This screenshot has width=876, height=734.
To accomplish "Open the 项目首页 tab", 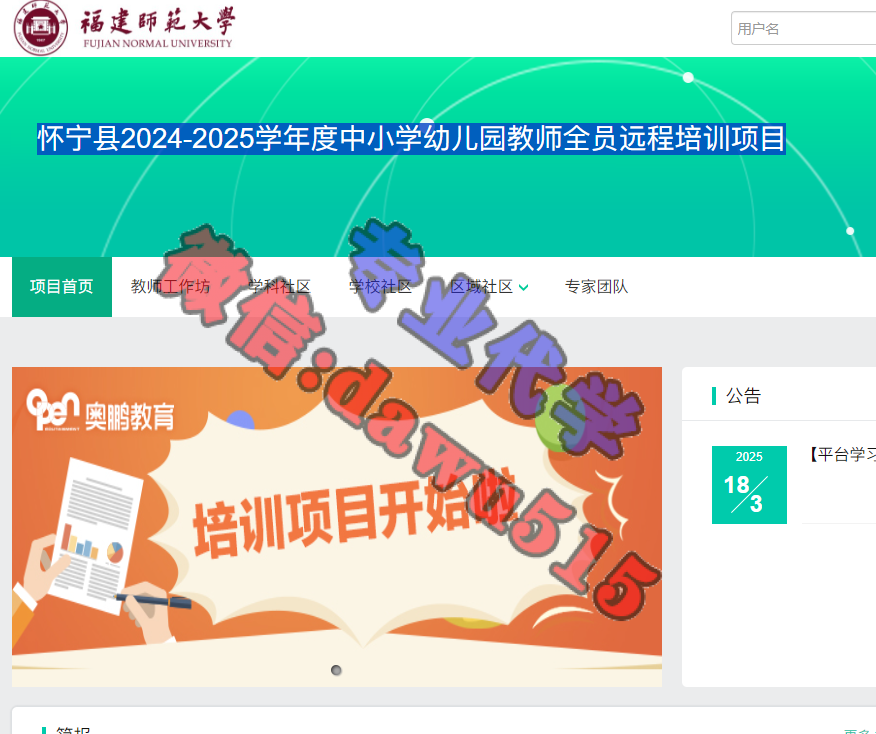I will coord(62,287).
